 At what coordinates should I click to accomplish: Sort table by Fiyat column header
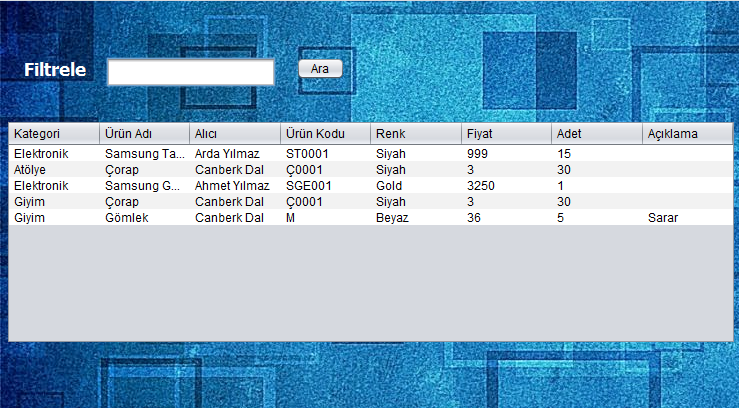pos(506,134)
